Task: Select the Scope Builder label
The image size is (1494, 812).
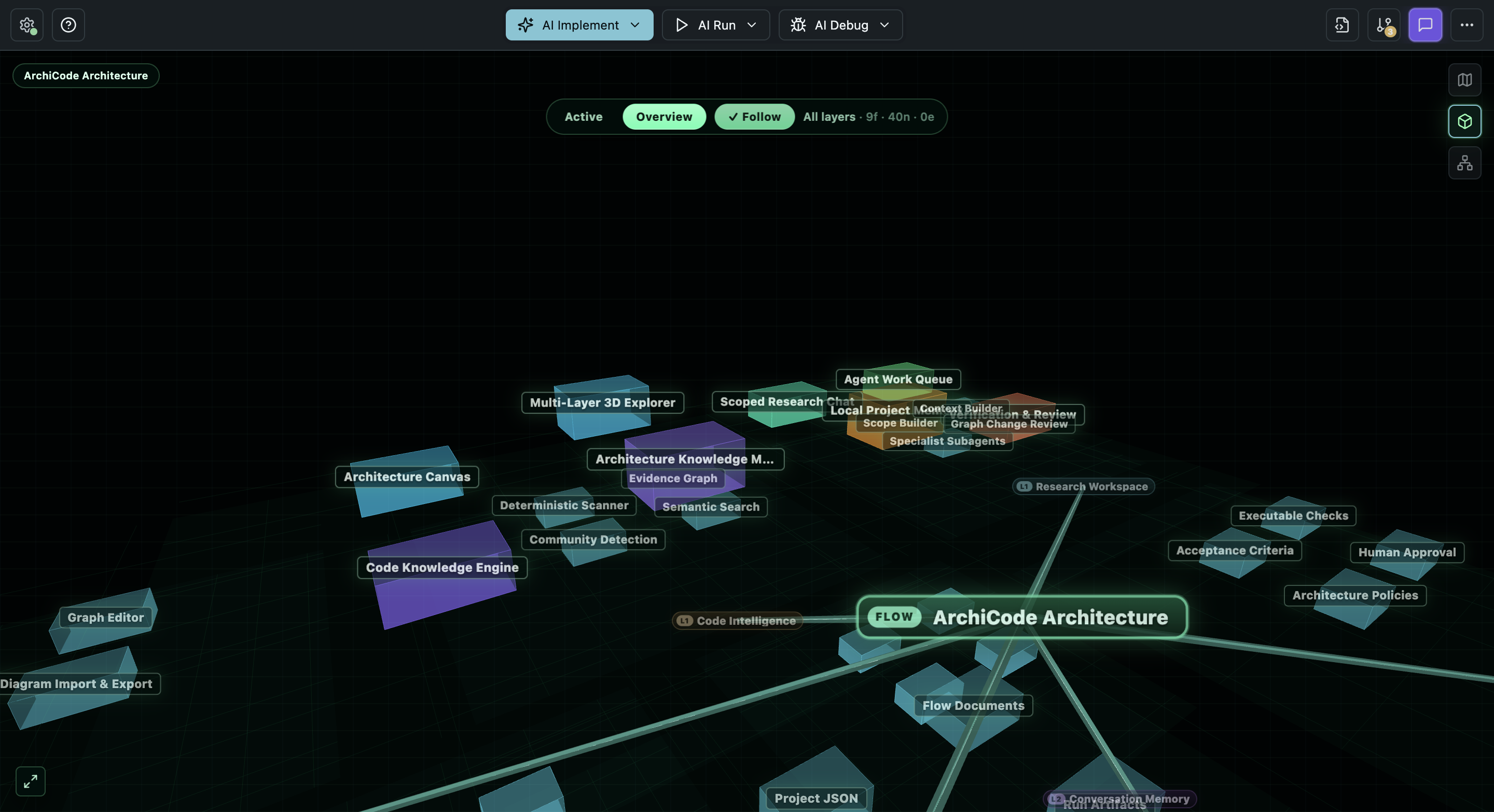Action: click(900, 423)
